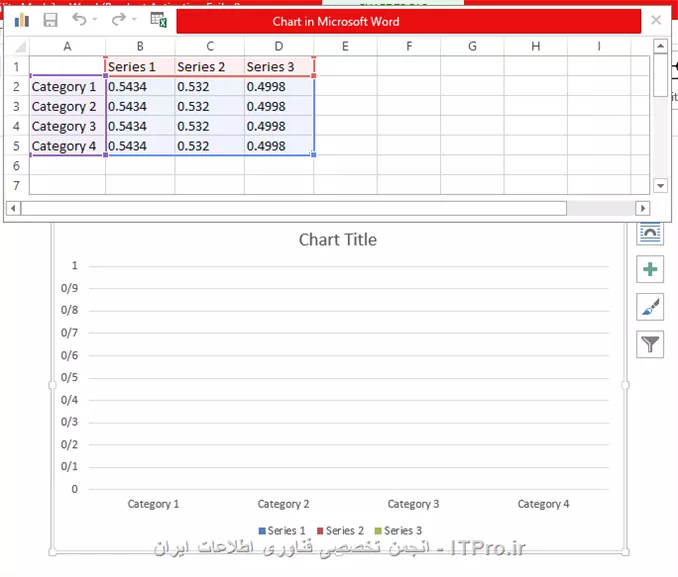Open Chart Elements plus button
Viewport: 678px width, 577px height.
point(650,269)
